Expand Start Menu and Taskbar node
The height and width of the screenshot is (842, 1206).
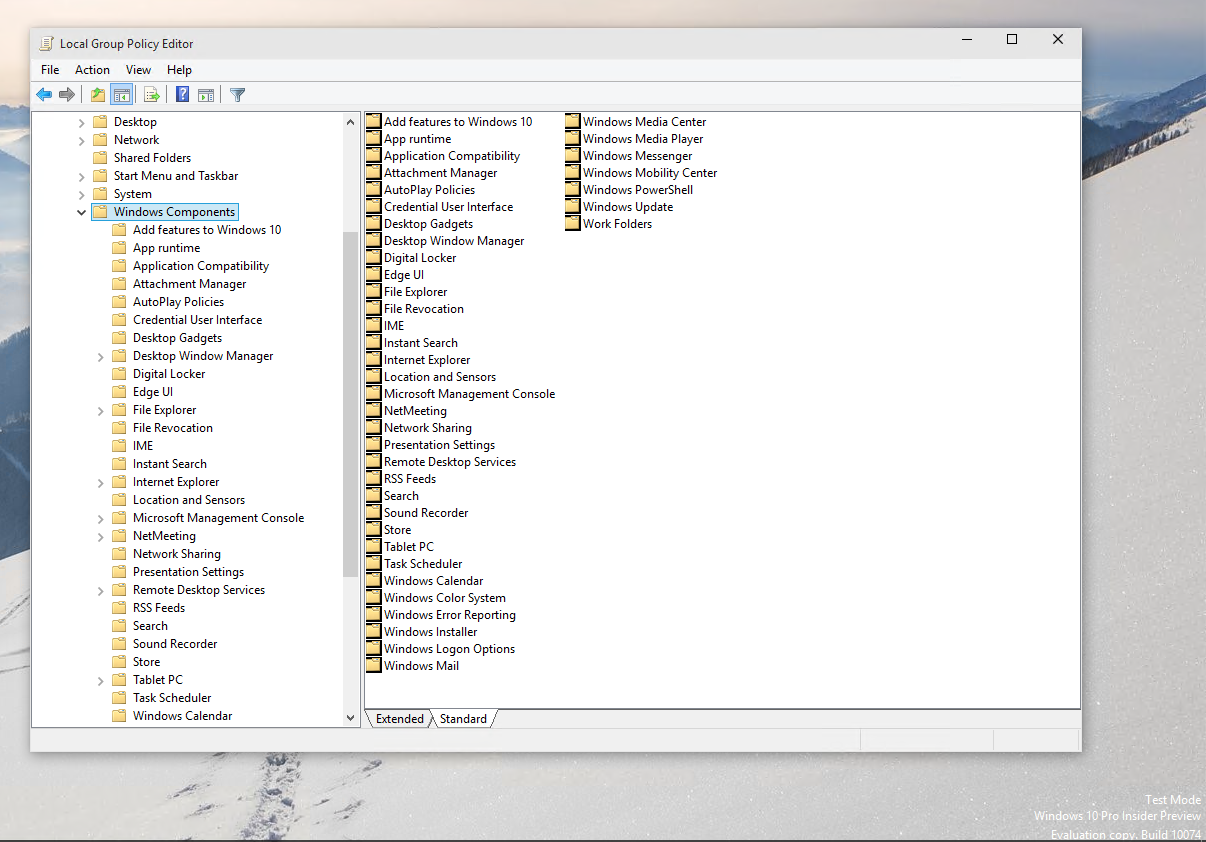click(x=82, y=176)
